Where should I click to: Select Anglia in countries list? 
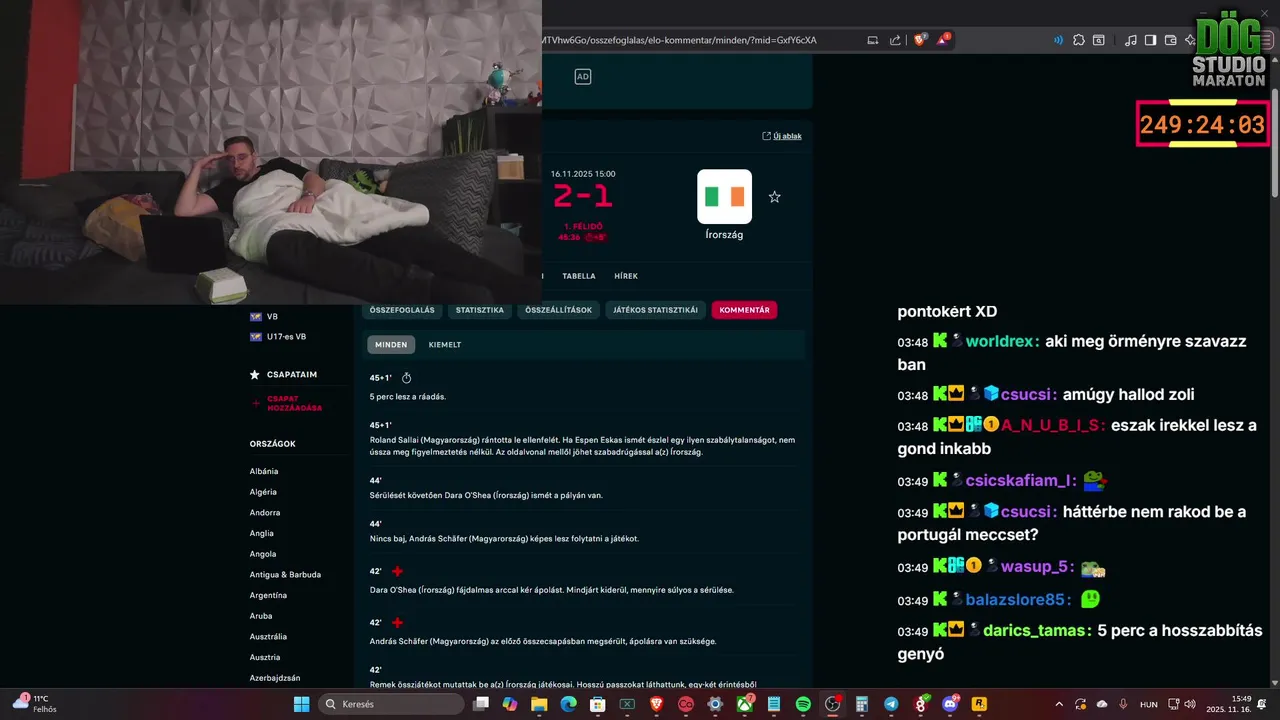click(262, 533)
